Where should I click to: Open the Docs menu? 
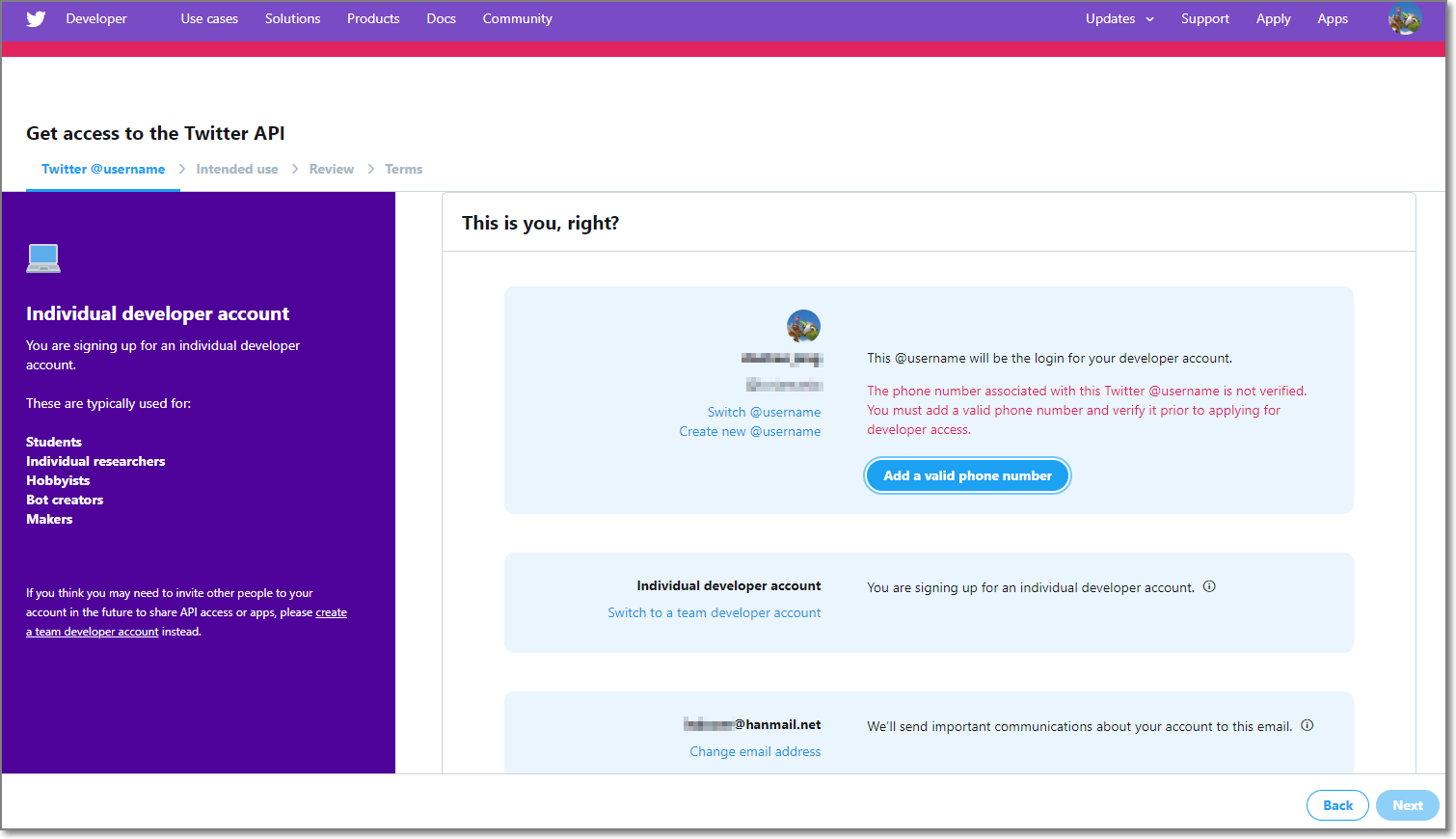[442, 18]
